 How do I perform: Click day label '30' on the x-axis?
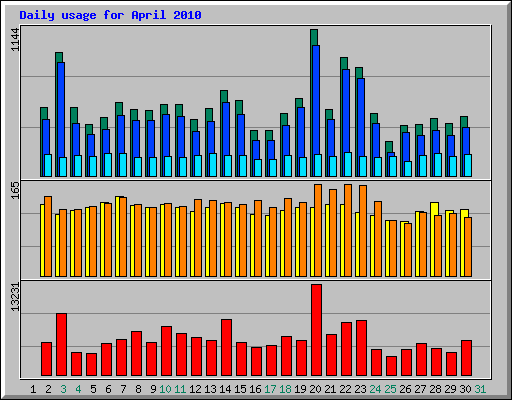[x=465, y=389]
